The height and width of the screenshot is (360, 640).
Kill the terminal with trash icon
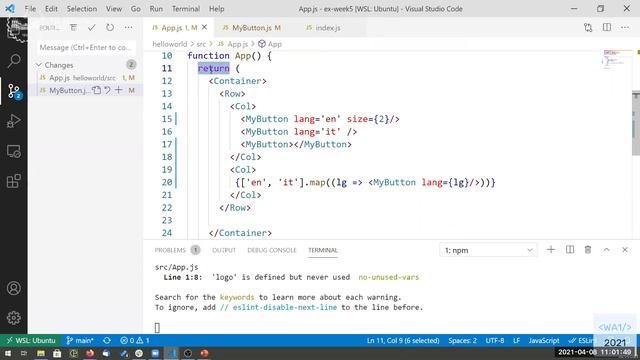[x=588, y=250]
